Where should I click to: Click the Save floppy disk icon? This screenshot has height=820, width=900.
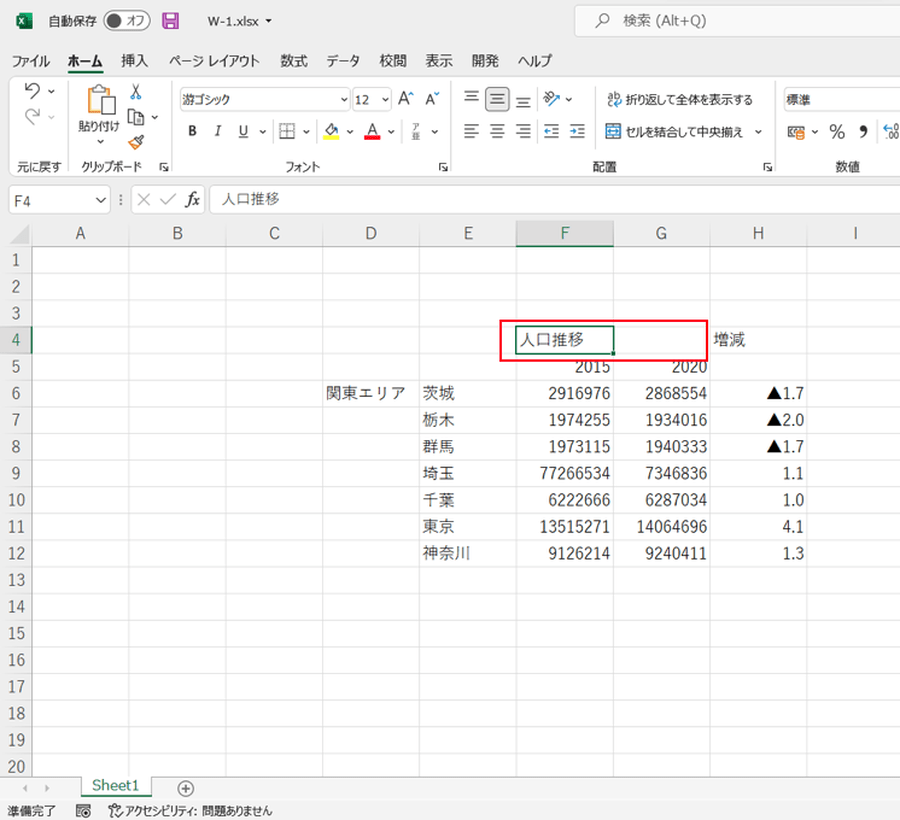click(x=170, y=21)
